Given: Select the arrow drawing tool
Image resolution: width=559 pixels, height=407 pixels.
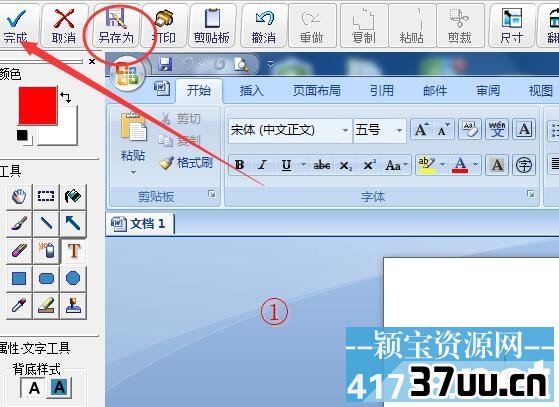Looking at the screenshot, I should tap(73, 223).
